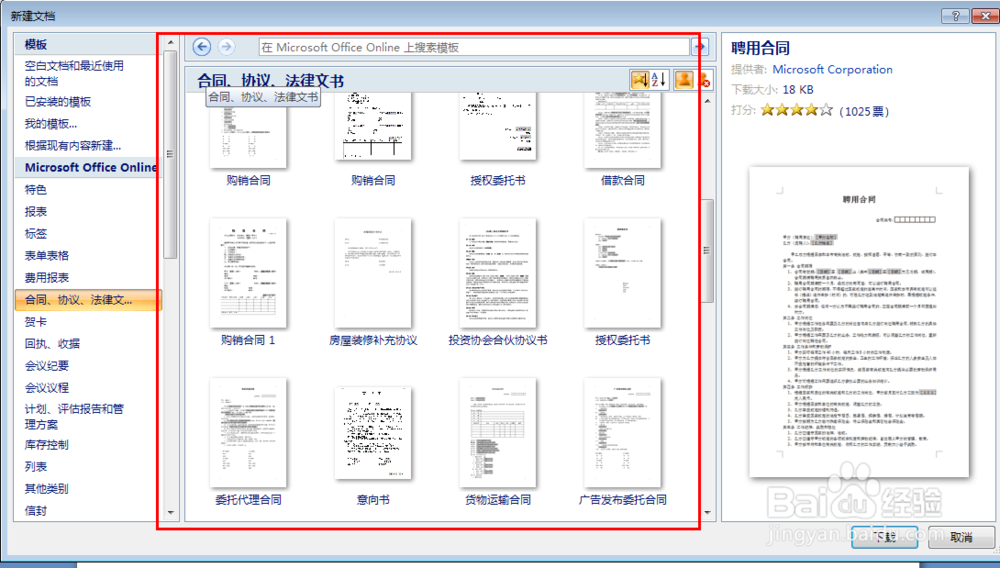Click the category list scrollbar thumb
The height and width of the screenshot is (568, 1000).
coord(170,154)
